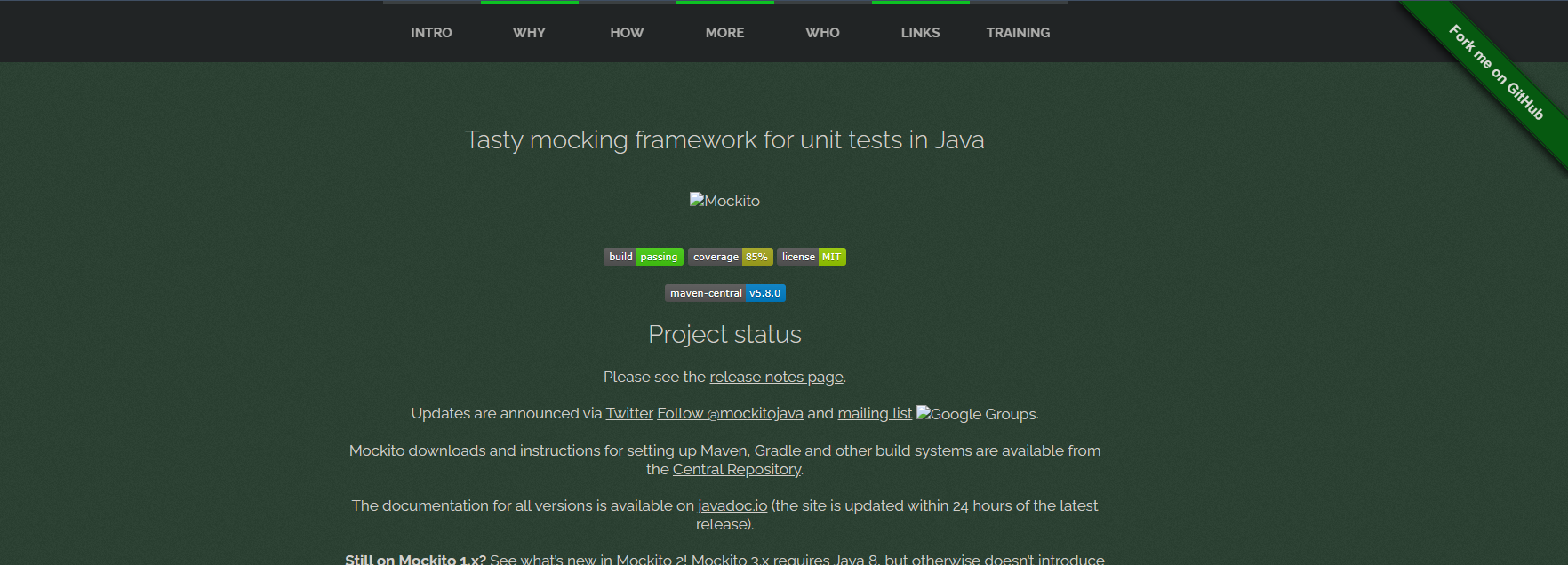Click the Fork me on GitHub ribbon
1568x565 pixels.
(x=1497, y=73)
